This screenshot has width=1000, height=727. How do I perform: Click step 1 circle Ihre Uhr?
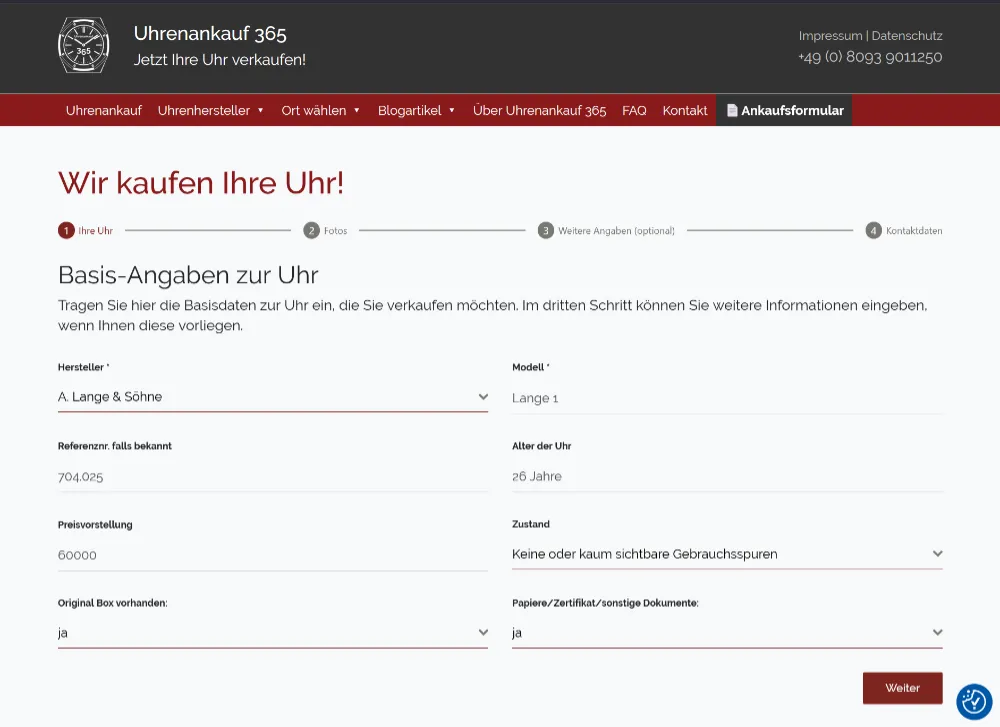pos(66,231)
